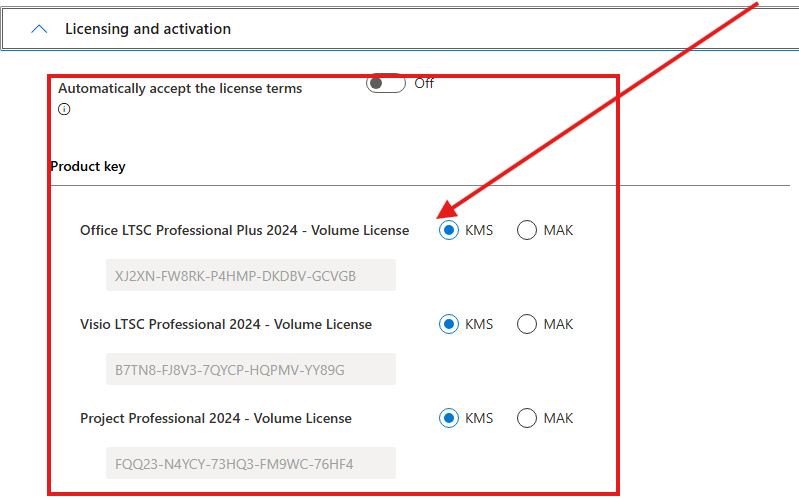Select KMS for Visio LTSC Professional 2024
Viewport: 799px width, 500px height.
[449, 324]
